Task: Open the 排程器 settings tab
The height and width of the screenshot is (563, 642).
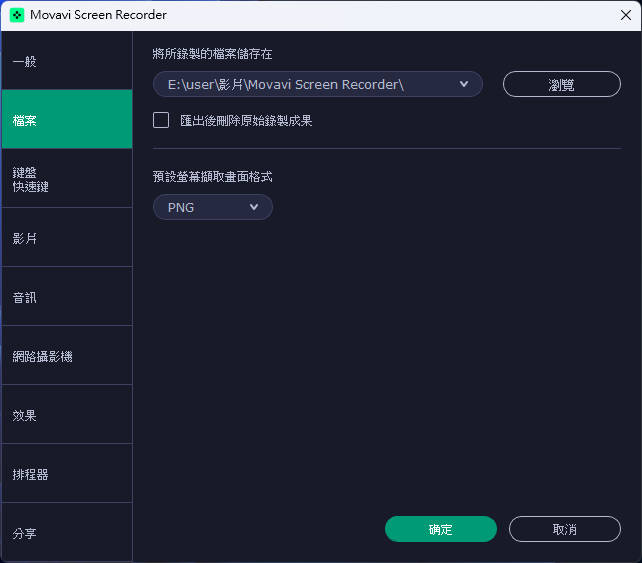Action: click(67, 473)
